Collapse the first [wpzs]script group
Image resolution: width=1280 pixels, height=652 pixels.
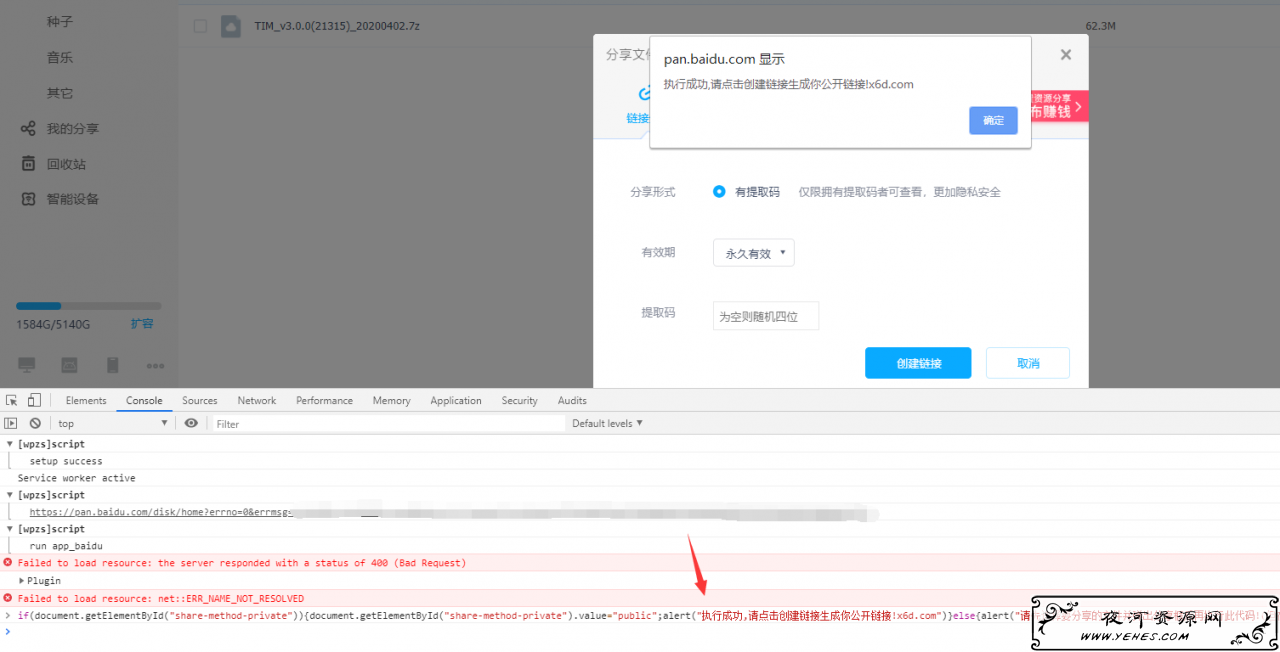[10, 444]
